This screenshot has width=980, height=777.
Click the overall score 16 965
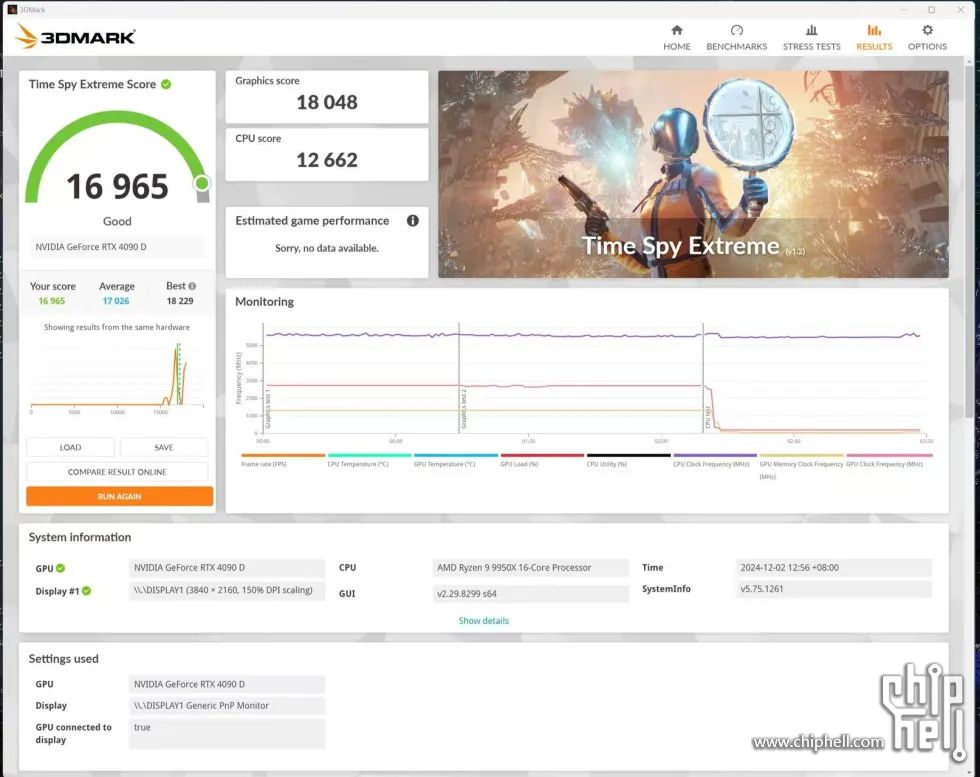coord(118,186)
